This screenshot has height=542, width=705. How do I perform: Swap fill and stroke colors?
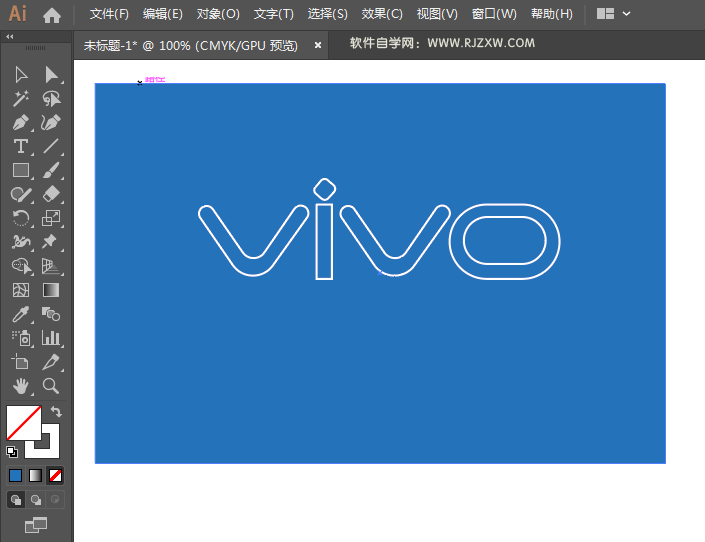point(56,411)
